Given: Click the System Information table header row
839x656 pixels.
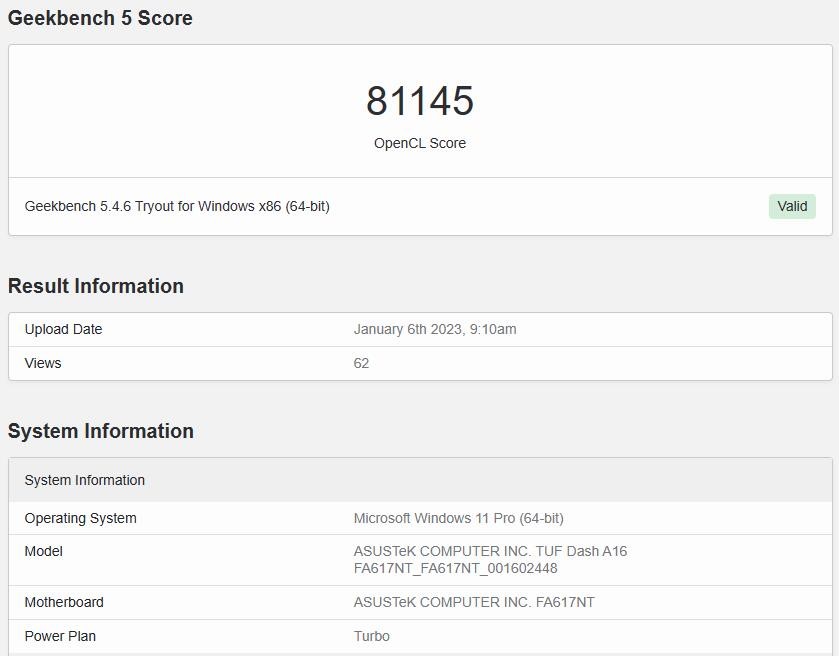Looking at the screenshot, I should tap(420, 480).
